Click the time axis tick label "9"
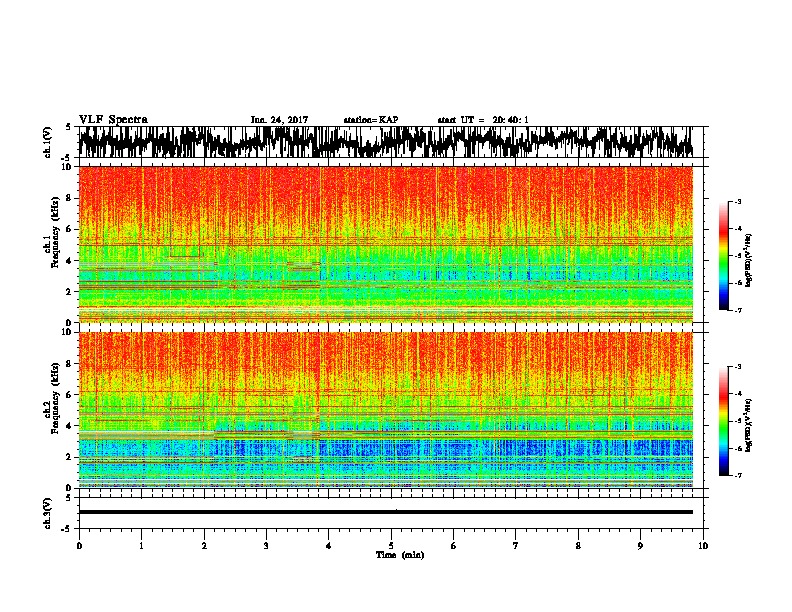 pyautogui.click(x=640, y=546)
